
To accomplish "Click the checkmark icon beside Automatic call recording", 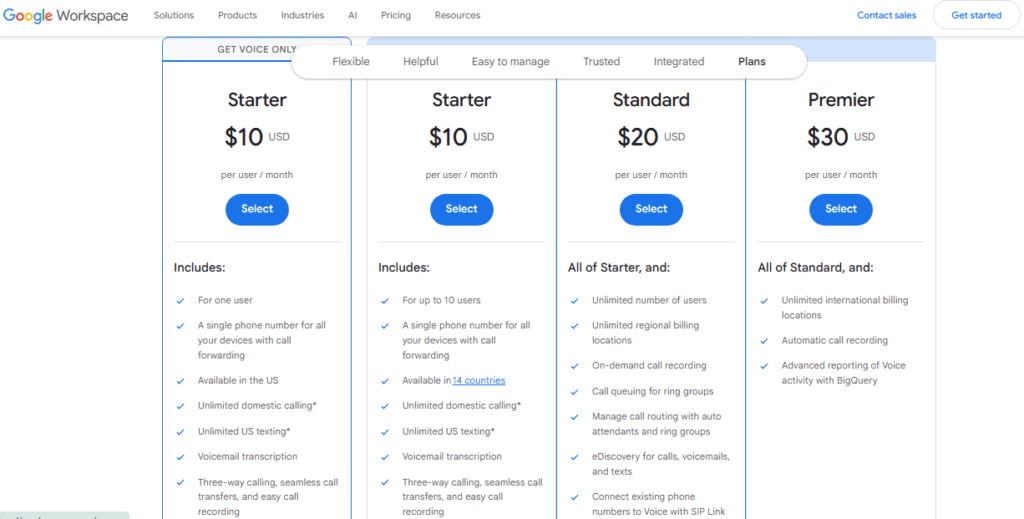I will (x=763, y=341).
